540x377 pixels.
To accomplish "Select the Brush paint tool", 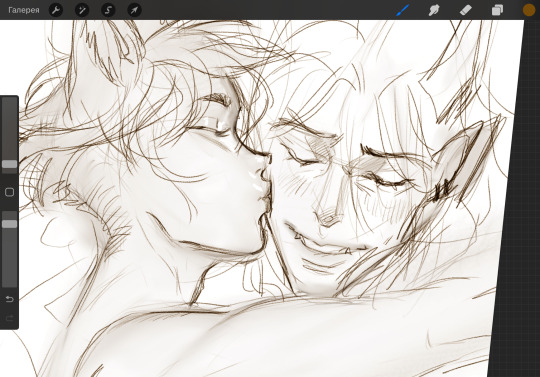I will pyautogui.click(x=403, y=10).
